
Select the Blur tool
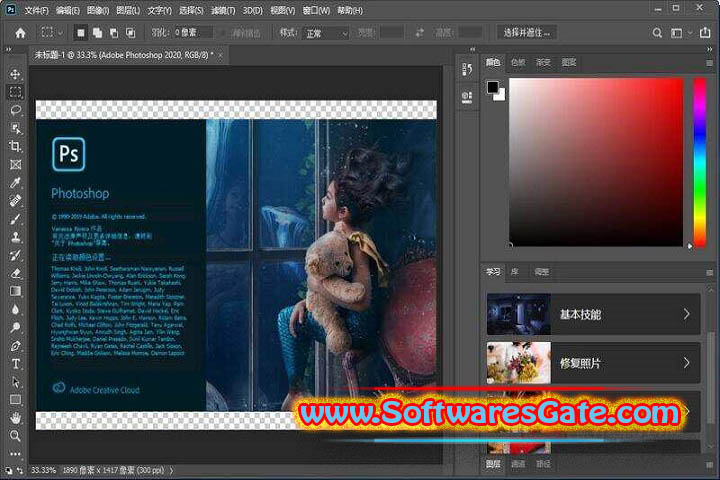click(x=15, y=310)
